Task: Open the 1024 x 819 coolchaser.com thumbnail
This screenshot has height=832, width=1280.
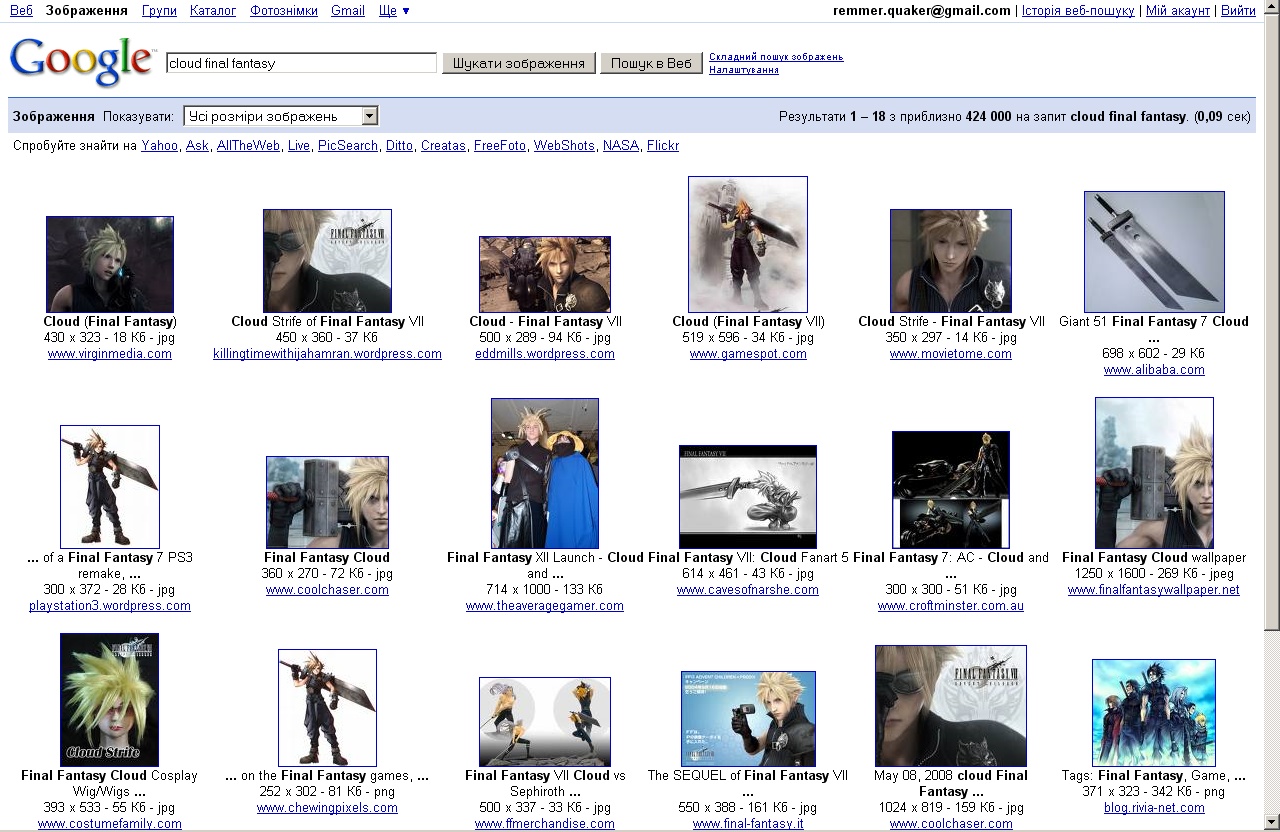Action: (951, 706)
